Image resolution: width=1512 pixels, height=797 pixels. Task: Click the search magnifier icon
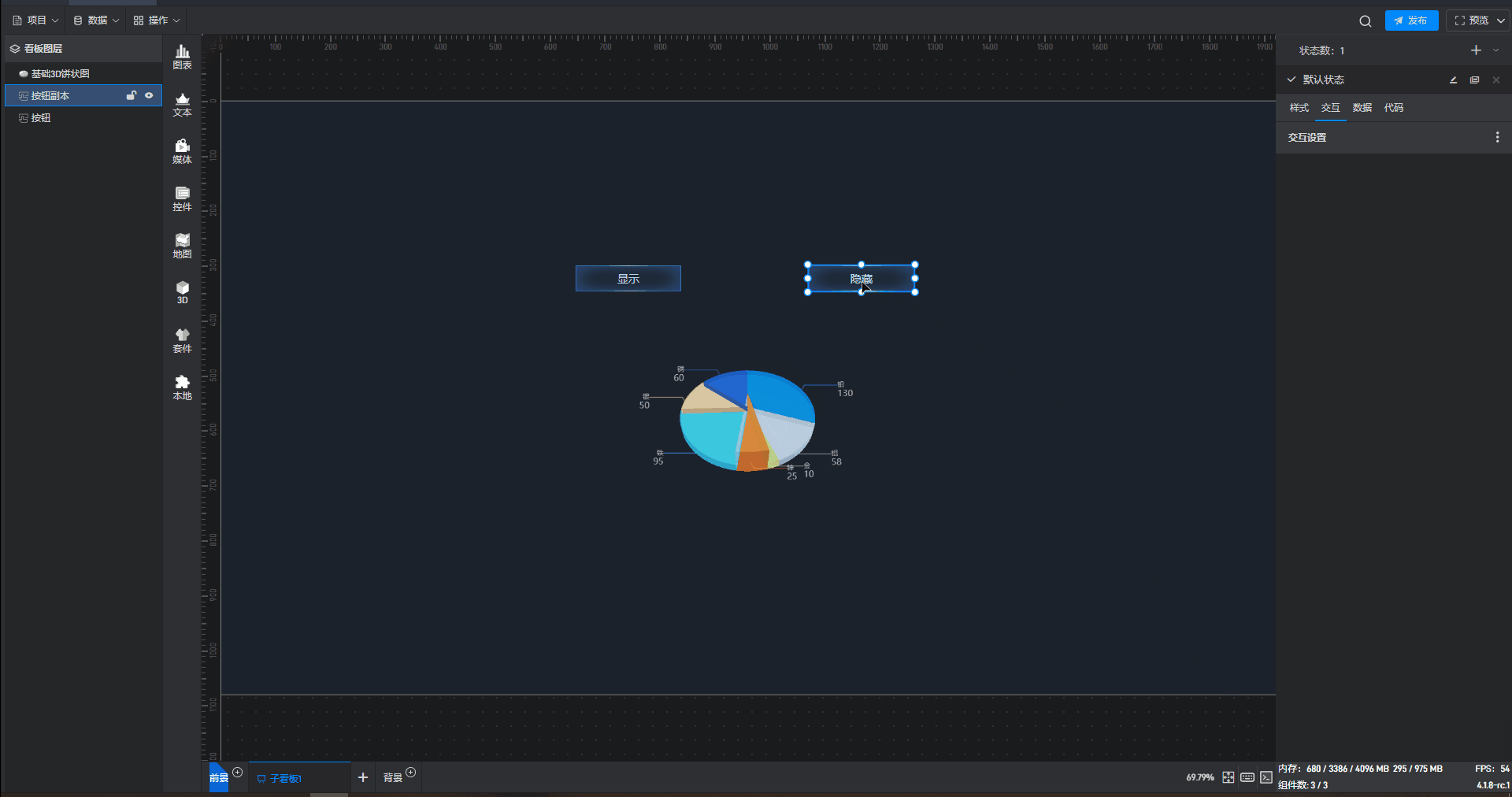pyautogui.click(x=1365, y=21)
